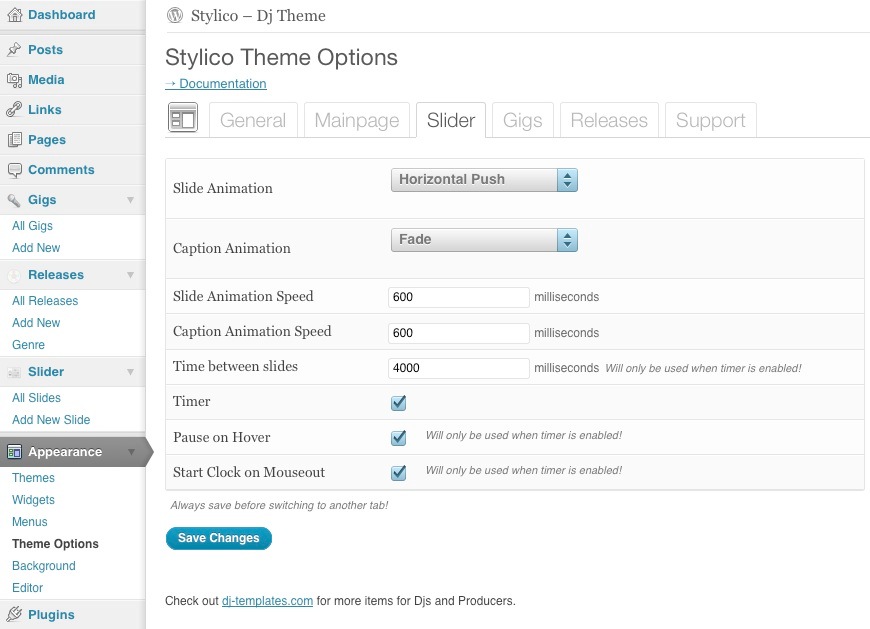Uncheck Pause on Hover

[x=398, y=438]
